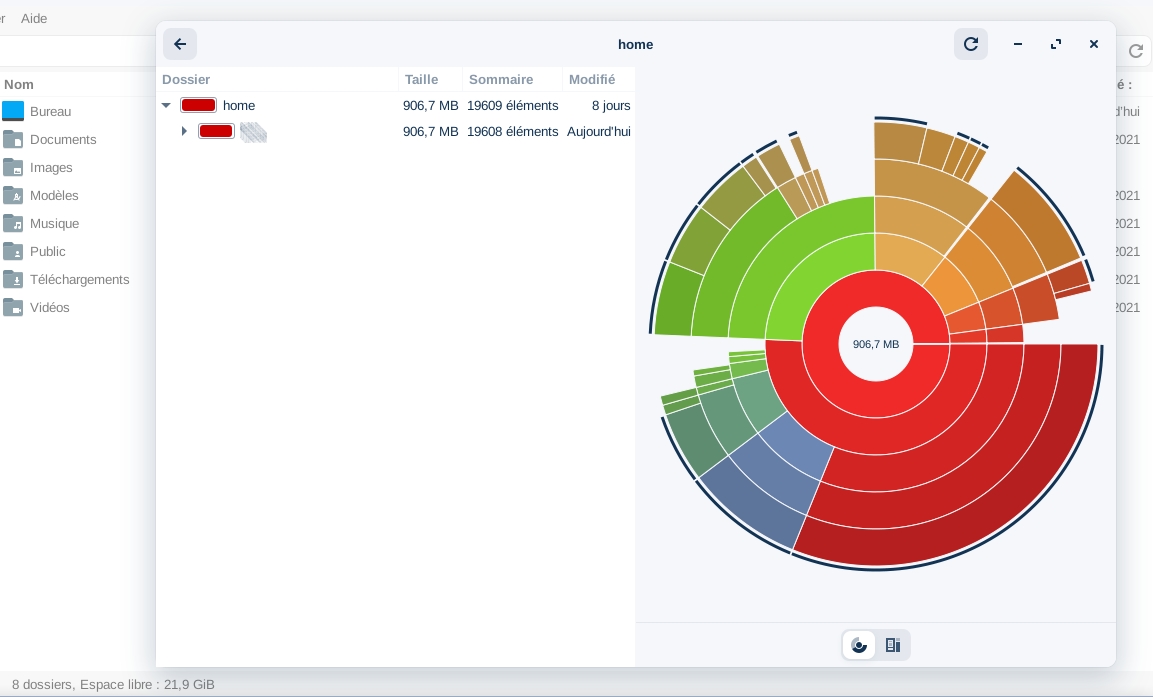Open the Bureau folder icon
The image size is (1153, 697).
13,111
